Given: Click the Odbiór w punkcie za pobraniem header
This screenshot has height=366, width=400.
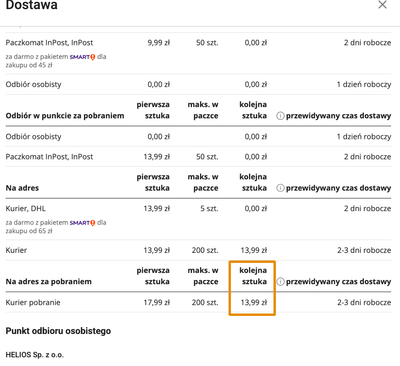Looking at the screenshot, I should point(65,116).
